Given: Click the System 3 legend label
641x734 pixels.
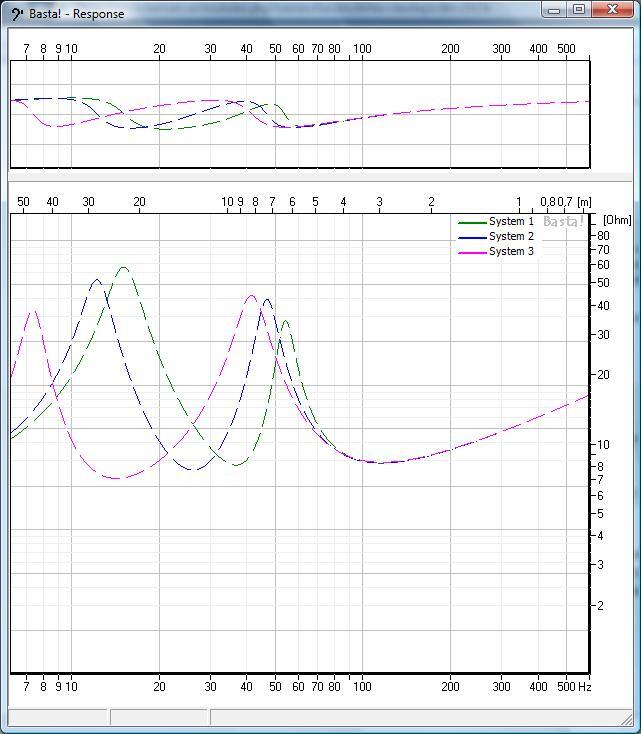Looking at the screenshot, I should pos(511,252).
